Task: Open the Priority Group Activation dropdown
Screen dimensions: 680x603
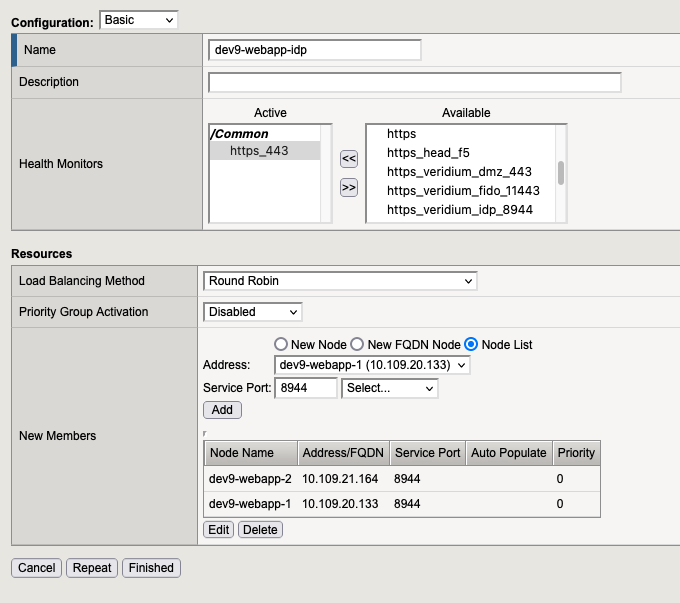Action: click(x=252, y=312)
